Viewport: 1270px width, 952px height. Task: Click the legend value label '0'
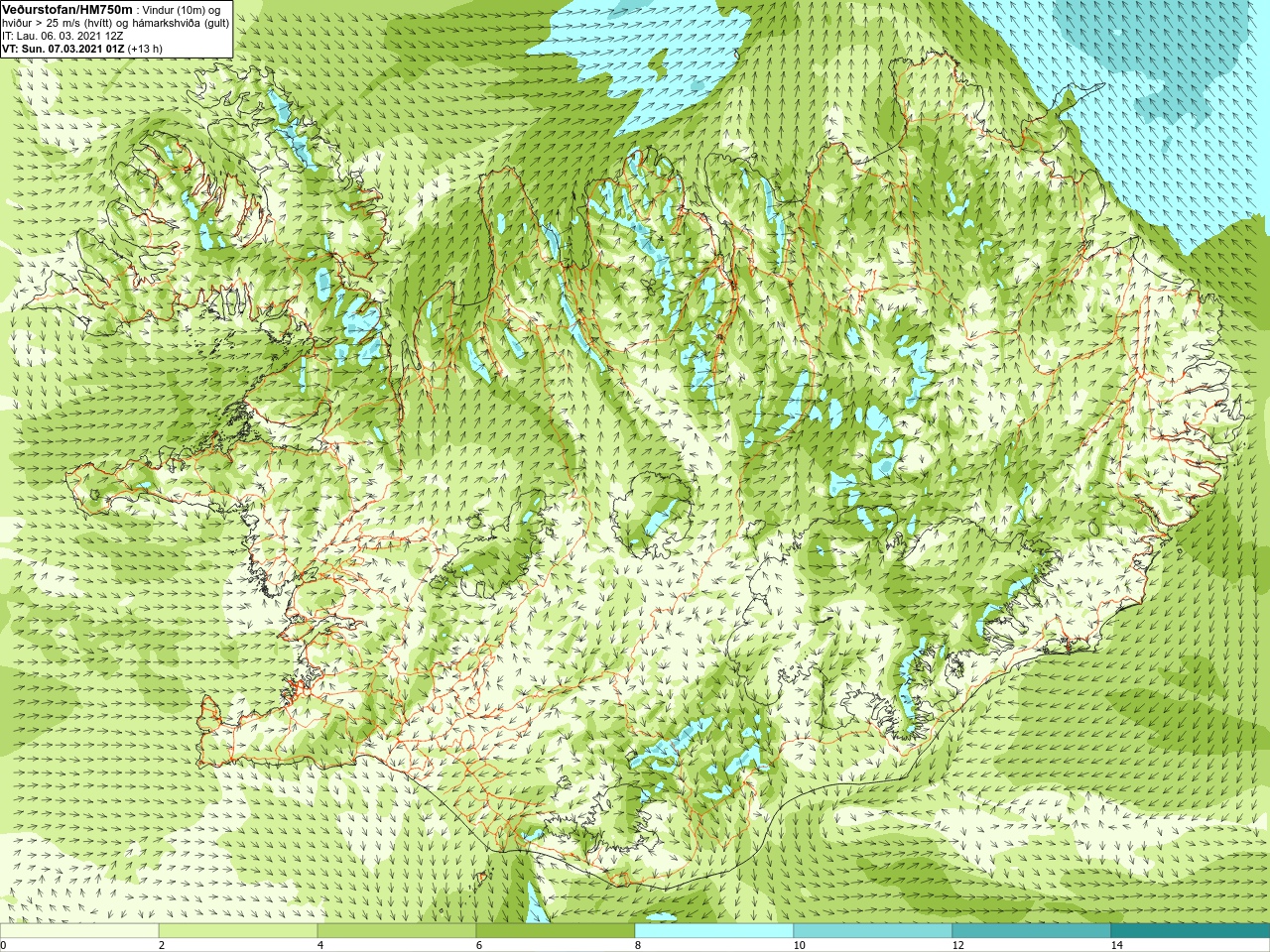coord(4,945)
